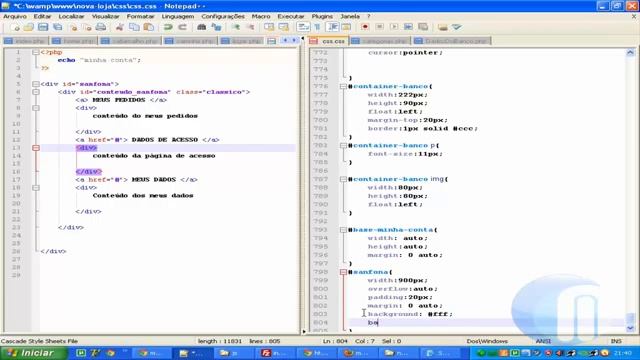This screenshot has height=360, width=640.
Task: Click scroll-up arrow of right editor scrollbar
Action: 630,53
